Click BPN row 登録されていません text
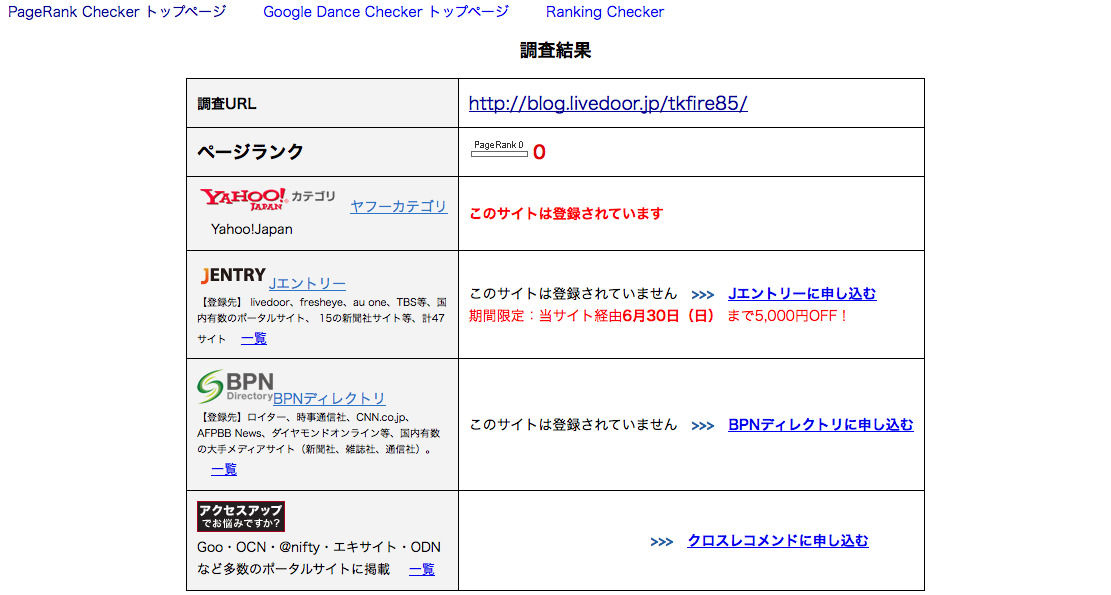This screenshot has width=1111, height=595. (x=573, y=425)
